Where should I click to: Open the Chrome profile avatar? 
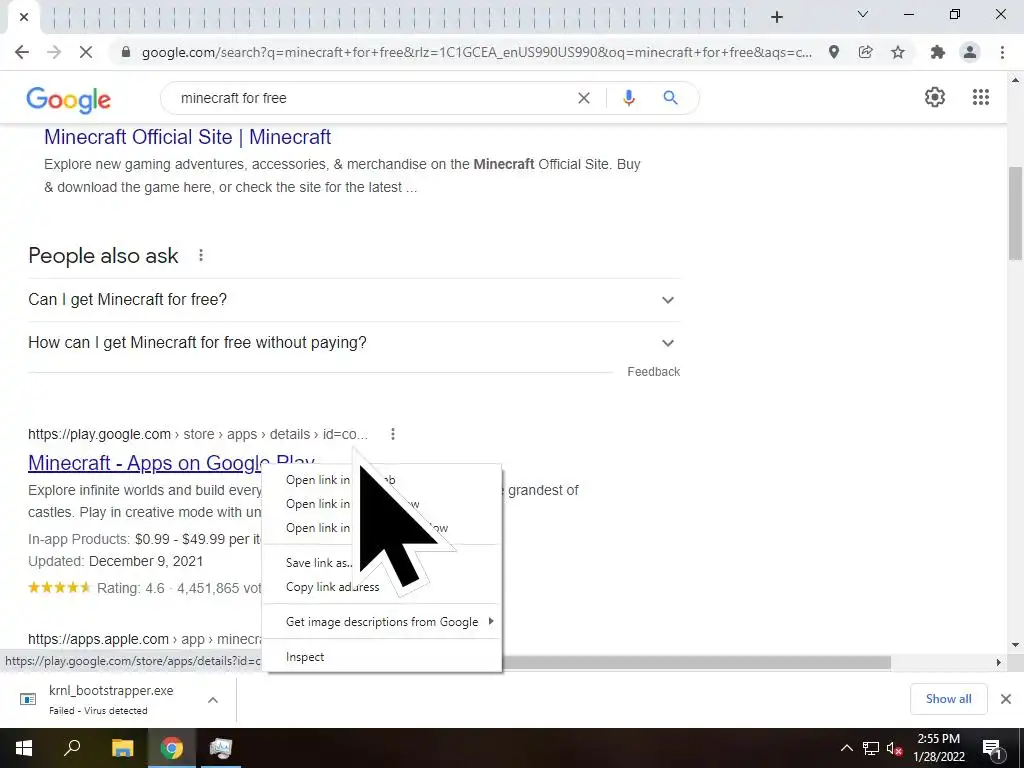[x=970, y=52]
